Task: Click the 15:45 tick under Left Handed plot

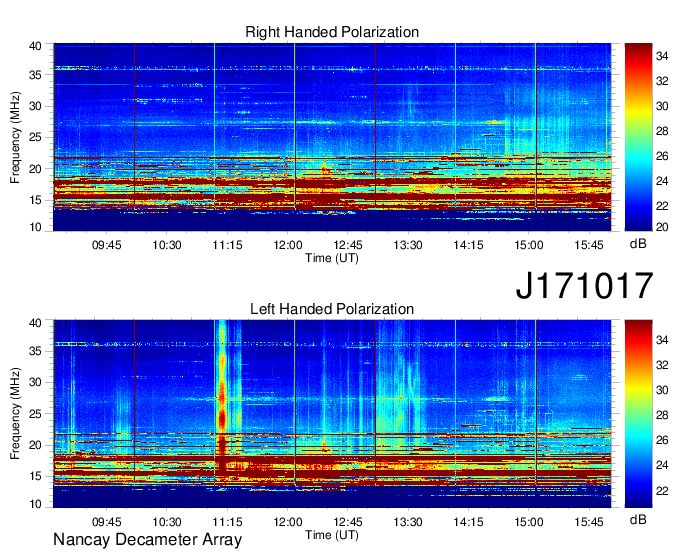Action: click(x=589, y=522)
